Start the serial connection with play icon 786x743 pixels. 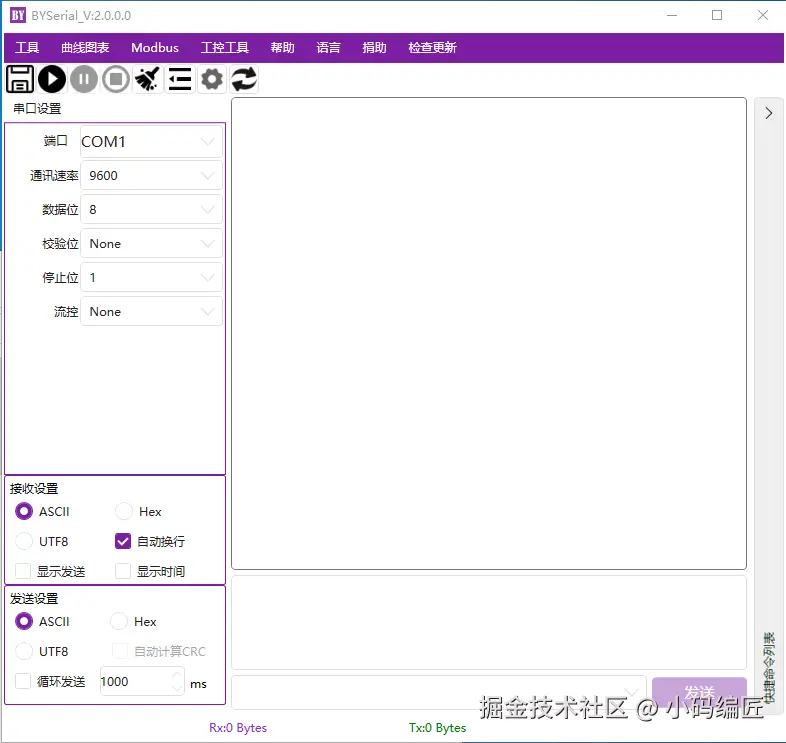point(52,79)
